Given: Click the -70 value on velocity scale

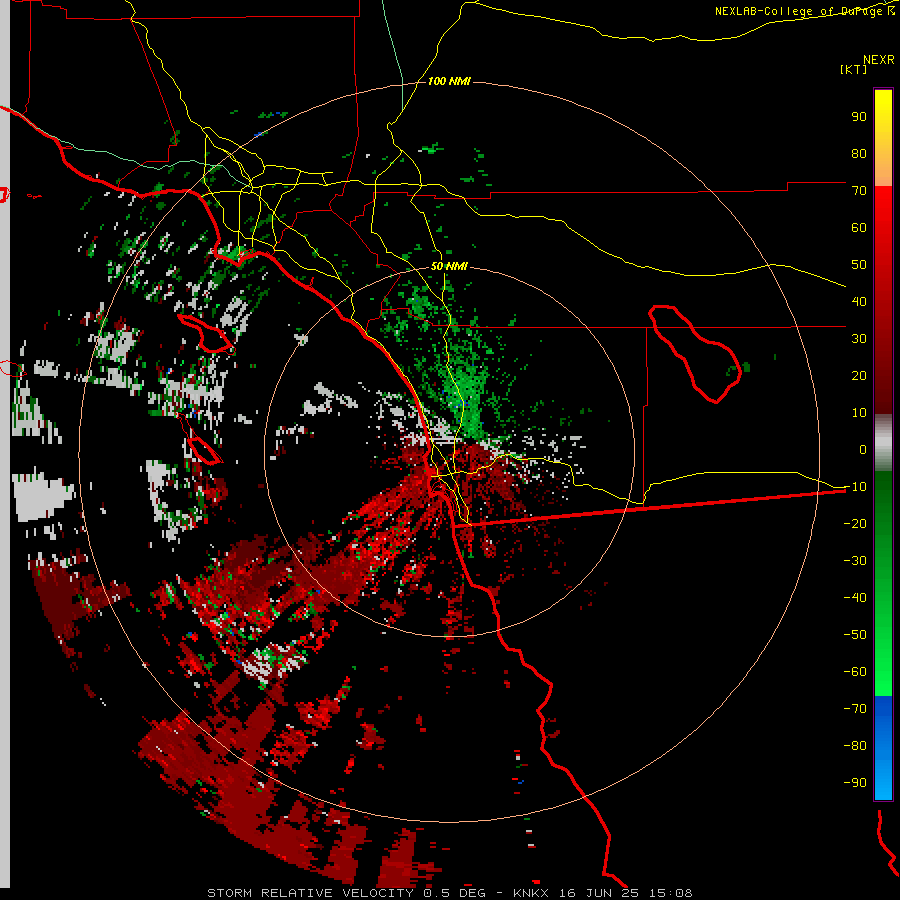Looking at the screenshot, I should point(855,709).
